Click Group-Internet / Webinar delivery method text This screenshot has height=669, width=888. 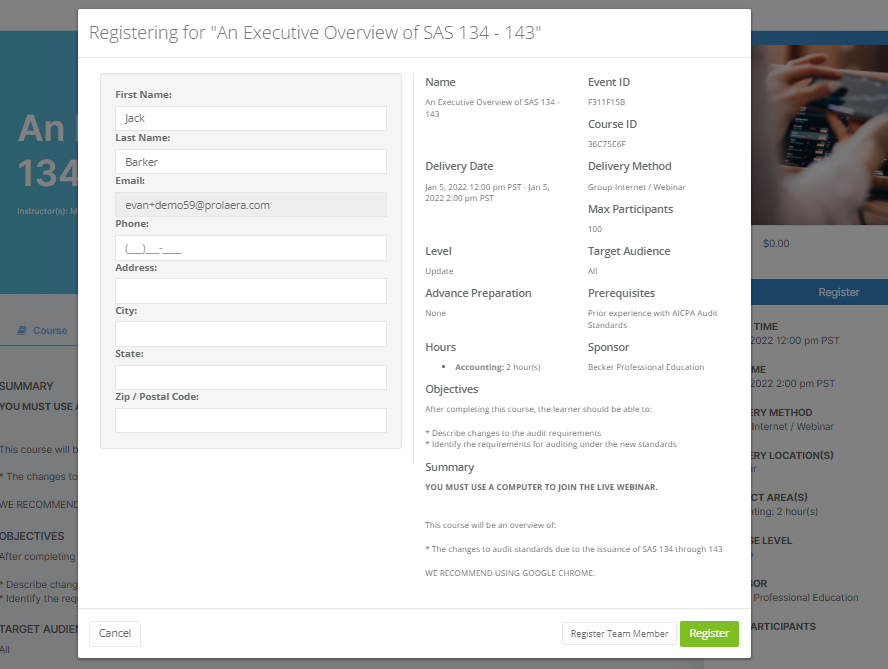coord(637,187)
